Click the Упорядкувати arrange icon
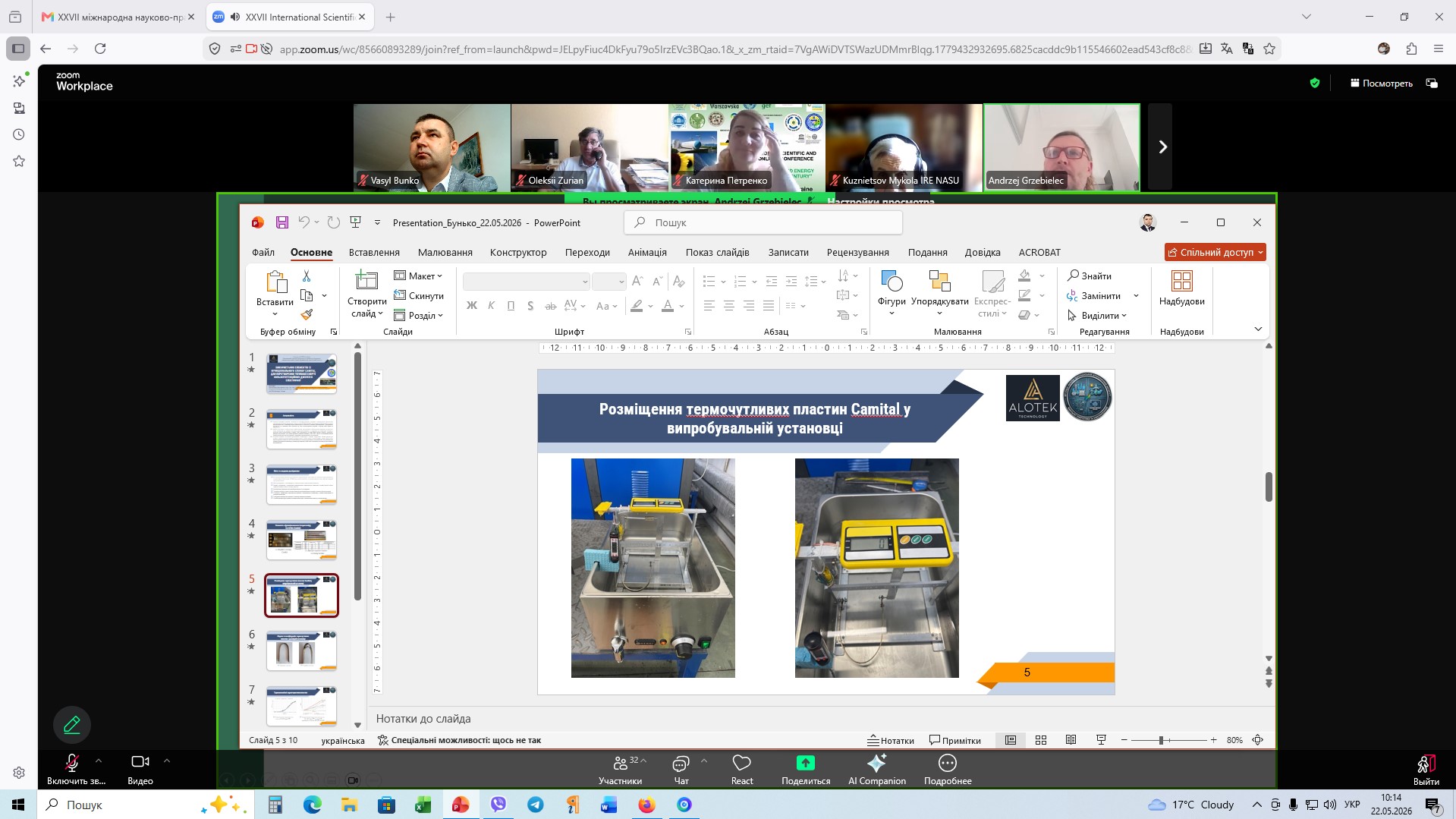This screenshot has width=1456, height=819. tap(939, 292)
